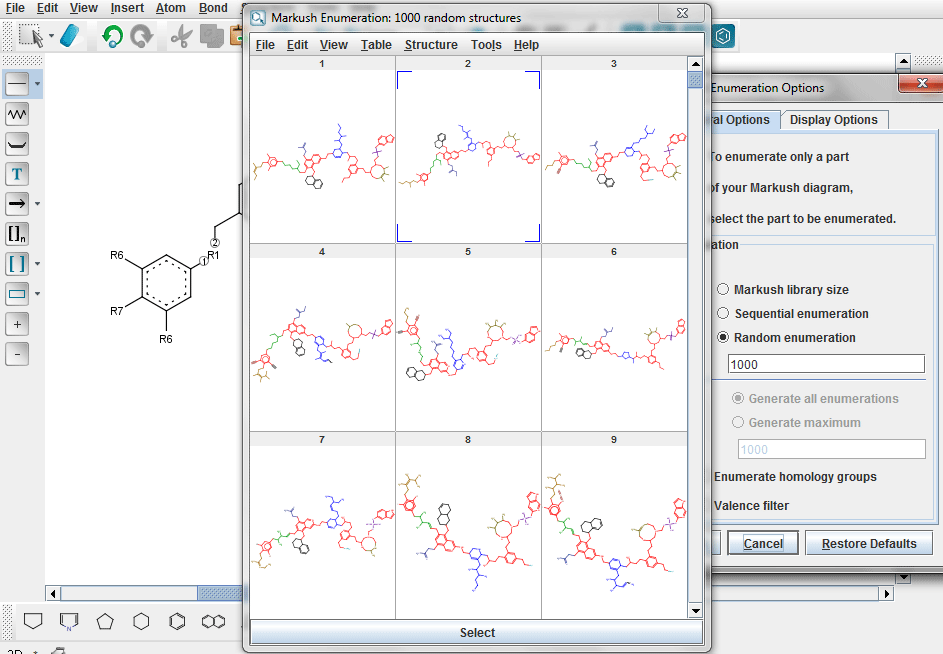Screen dimensions: 943x654
Task: Select the decrease charge (-) tool
Action: pos(16,353)
